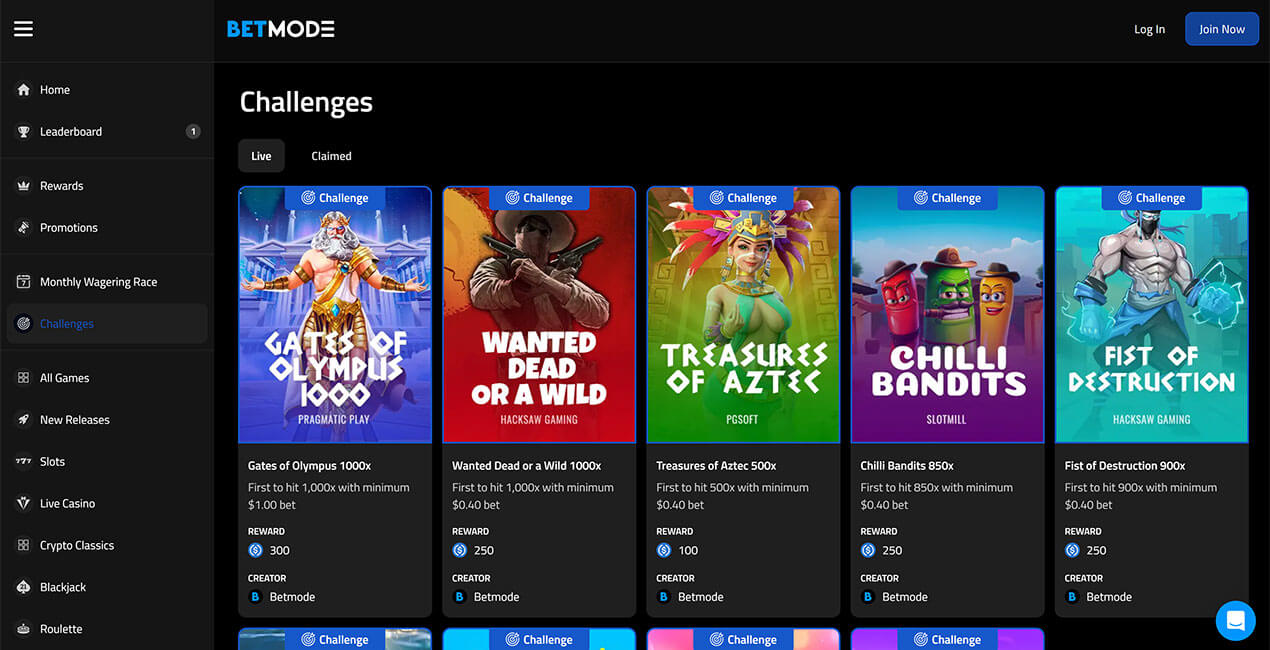Viewport: 1270px width, 650px height.
Task: Open Treasures of Aztec game thumbnail
Action: [743, 315]
